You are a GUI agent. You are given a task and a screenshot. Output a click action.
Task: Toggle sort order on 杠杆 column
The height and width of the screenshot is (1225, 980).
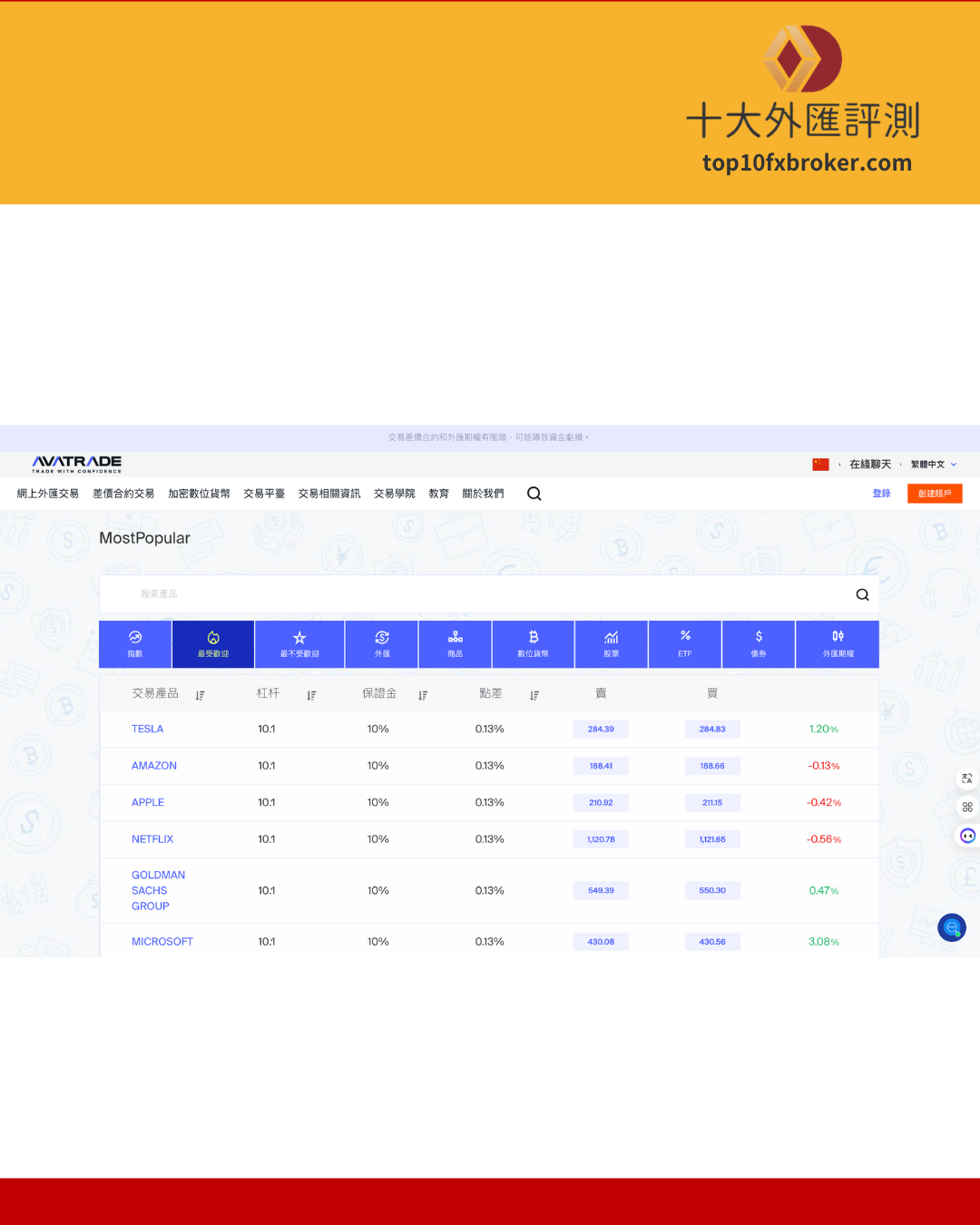311,695
